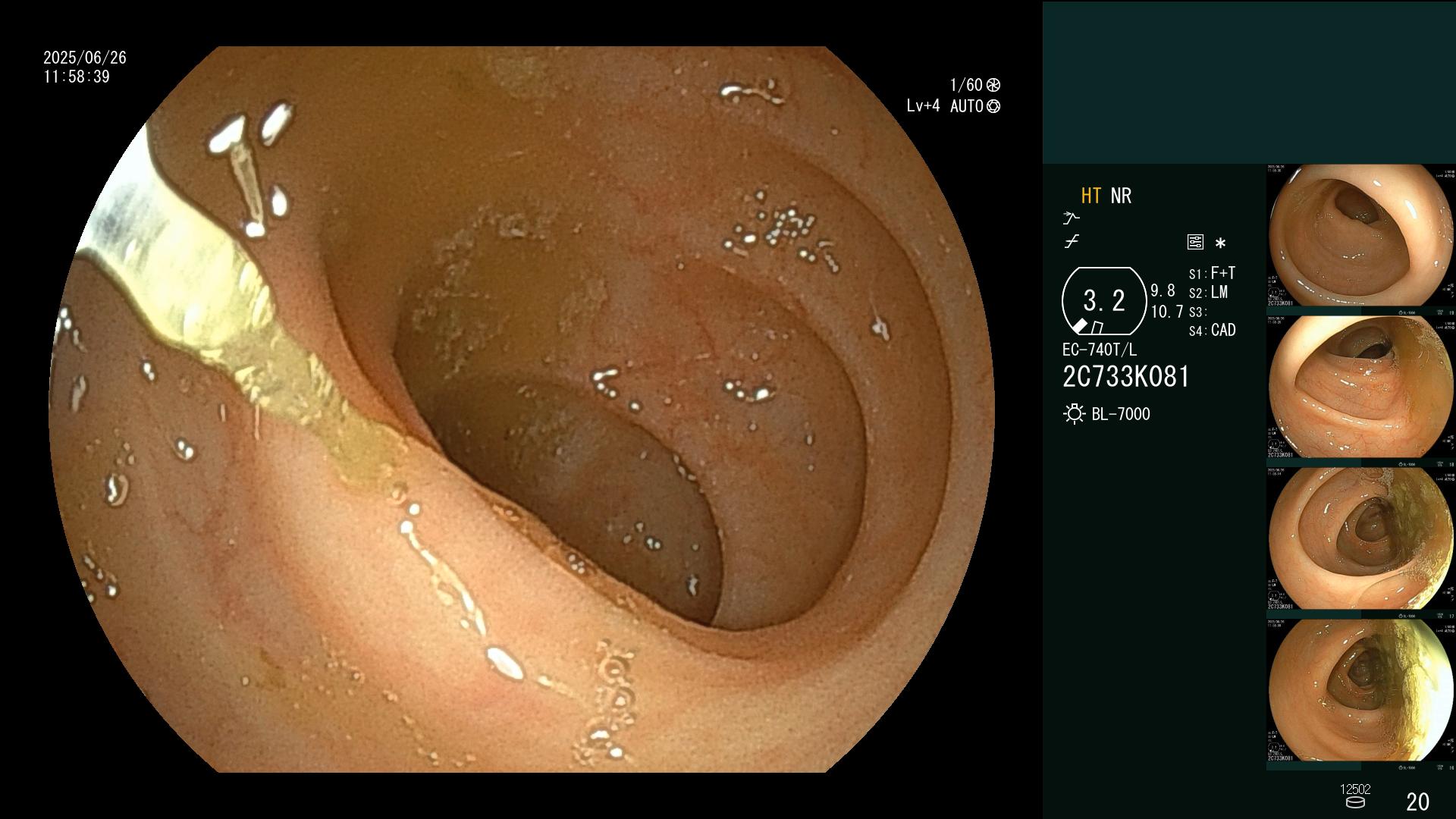Click switch S1: F+T assignment

click(1212, 273)
